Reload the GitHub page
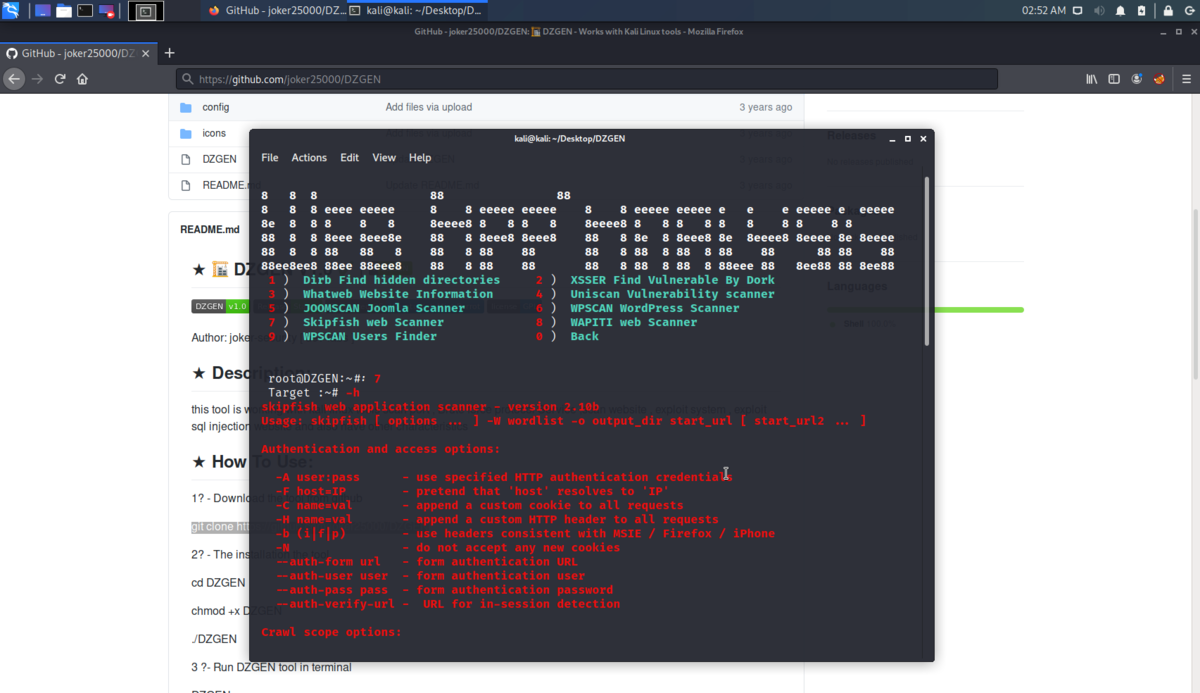Image resolution: width=1200 pixels, height=693 pixels. (60, 79)
